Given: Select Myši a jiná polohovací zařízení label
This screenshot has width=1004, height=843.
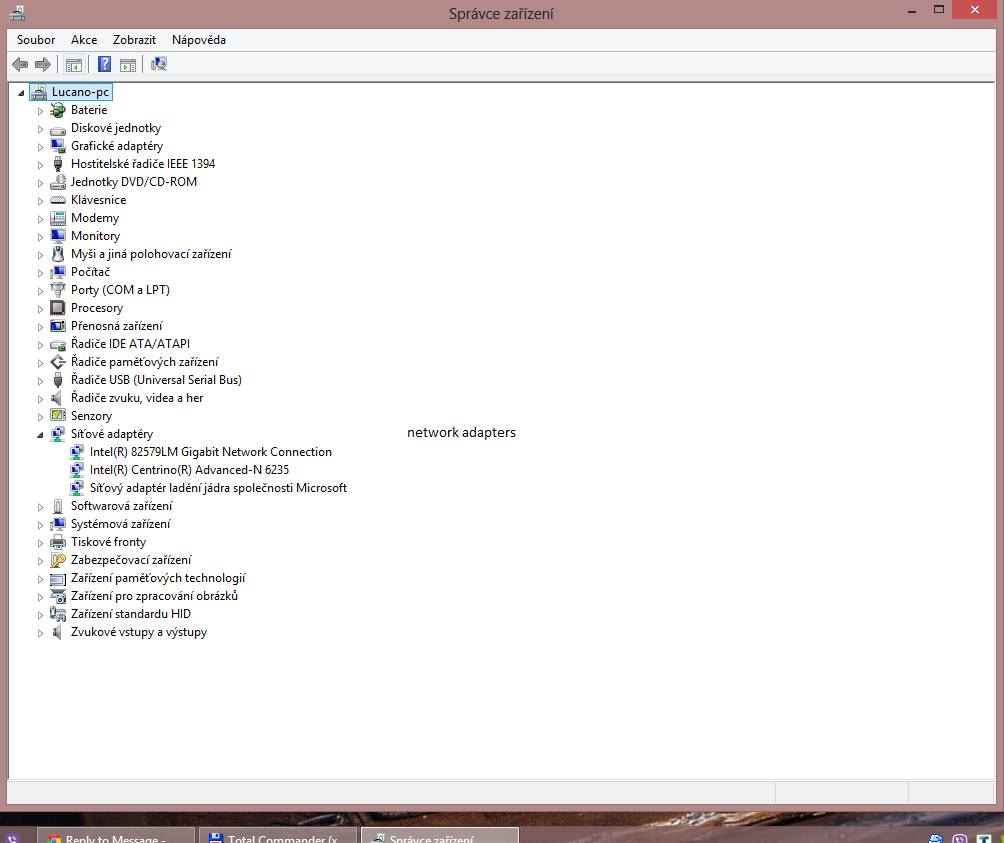Looking at the screenshot, I should 151,254.
